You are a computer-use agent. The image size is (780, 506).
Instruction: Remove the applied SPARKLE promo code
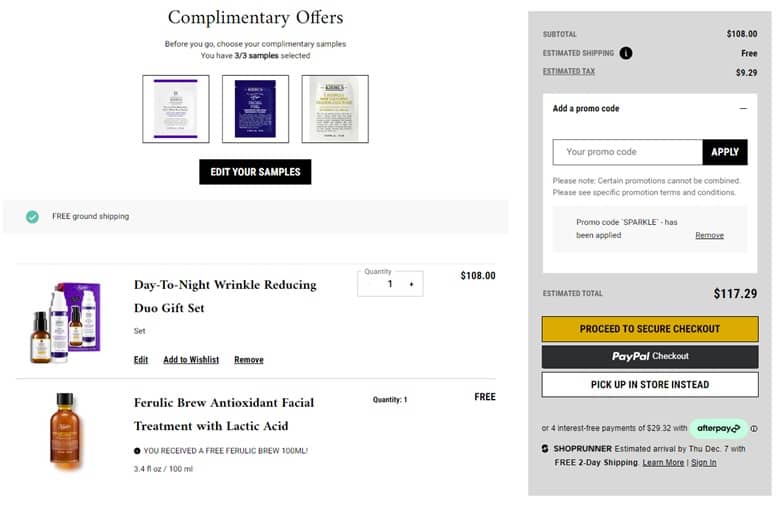tap(709, 235)
